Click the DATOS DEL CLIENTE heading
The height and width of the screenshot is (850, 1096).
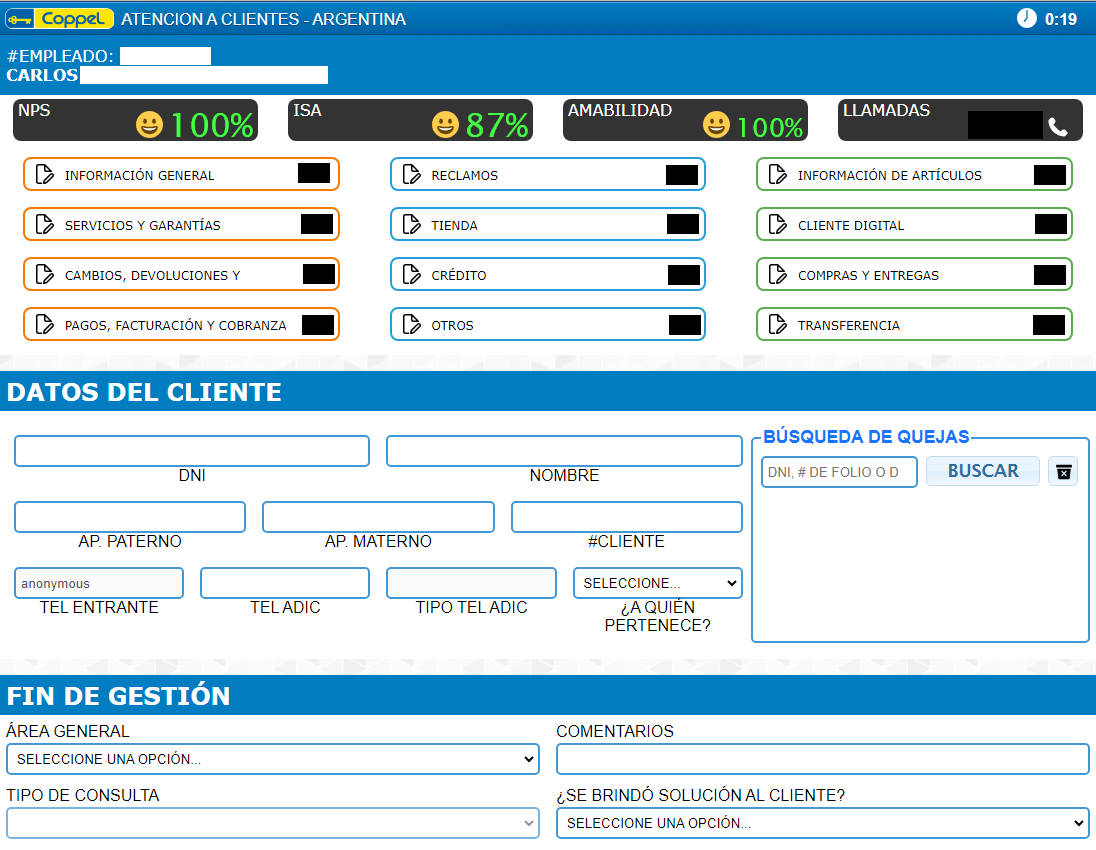pos(144,392)
